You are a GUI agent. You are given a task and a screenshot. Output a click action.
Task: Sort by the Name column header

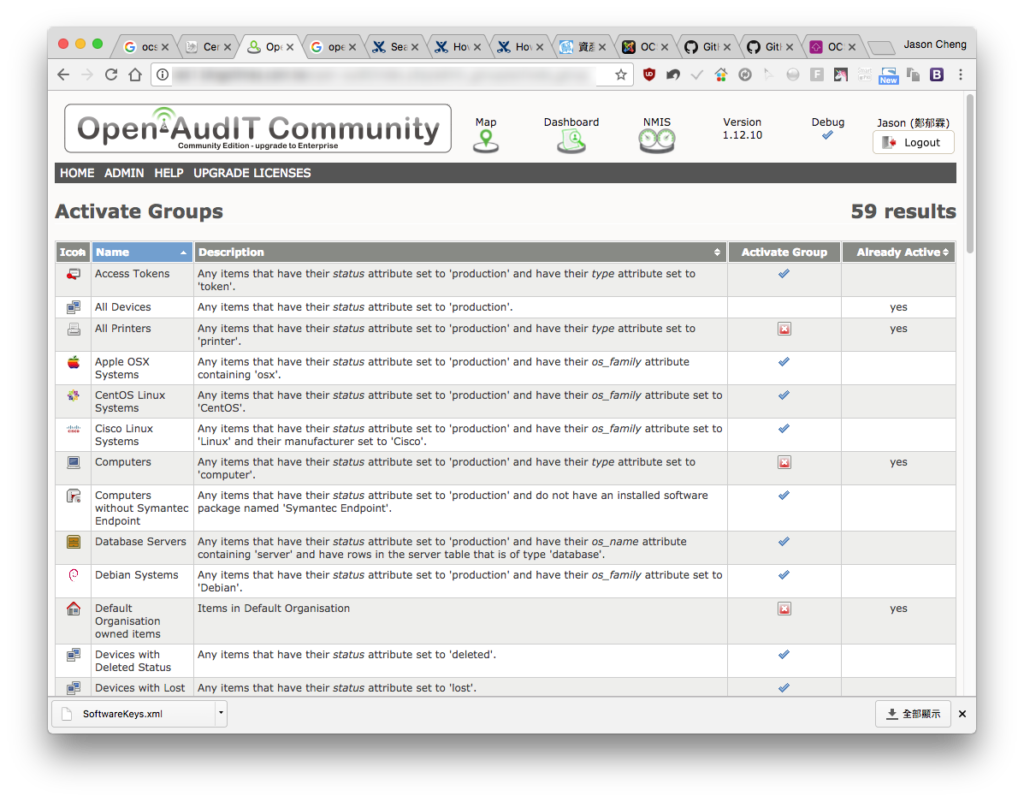click(142, 252)
